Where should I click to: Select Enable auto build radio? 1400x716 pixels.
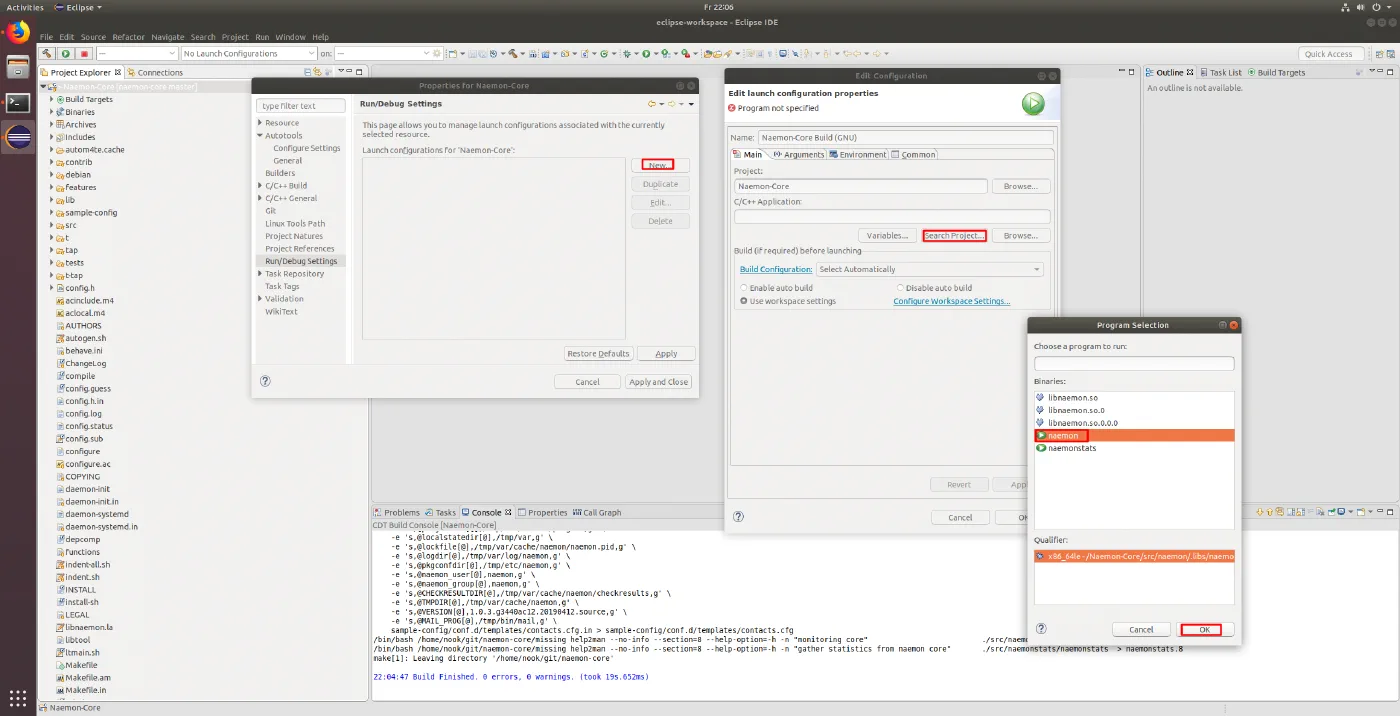(x=744, y=288)
